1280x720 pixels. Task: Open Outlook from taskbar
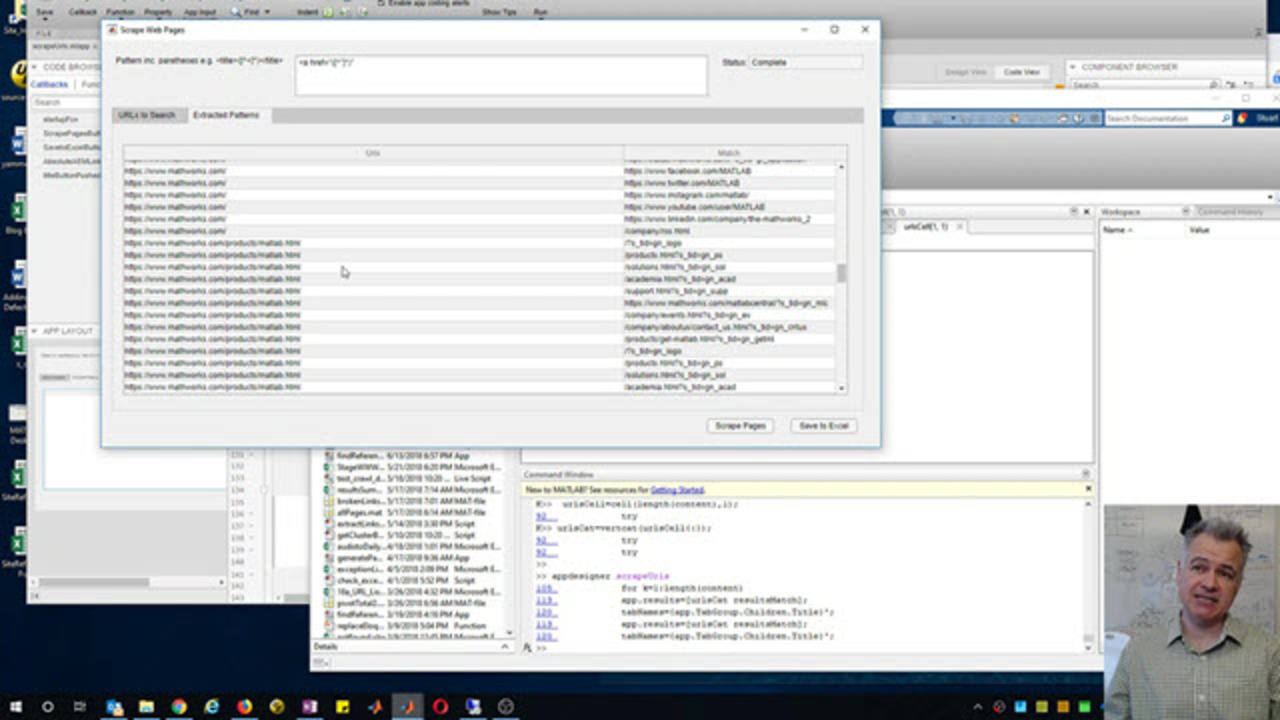pos(114,706)
